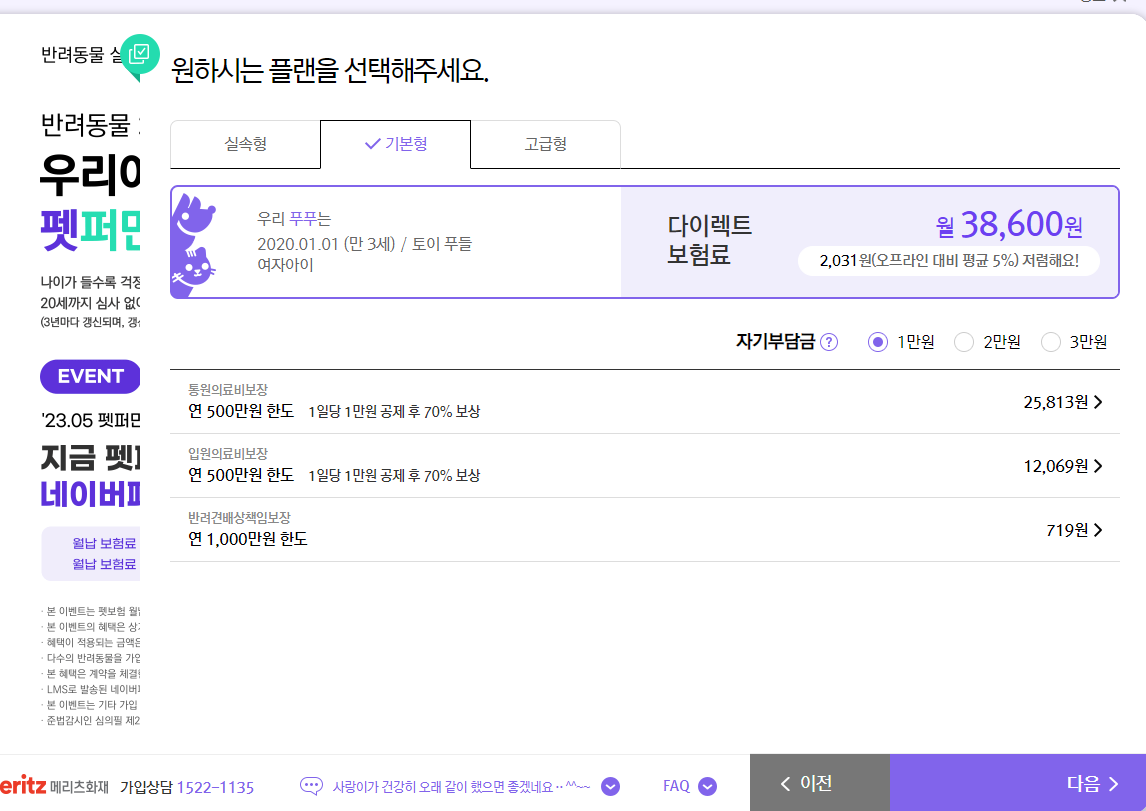The width and height of the screenshot is (1146, 811).
Task: Click the pet name 푸푸 text
Action: click(x=303, y=218)
